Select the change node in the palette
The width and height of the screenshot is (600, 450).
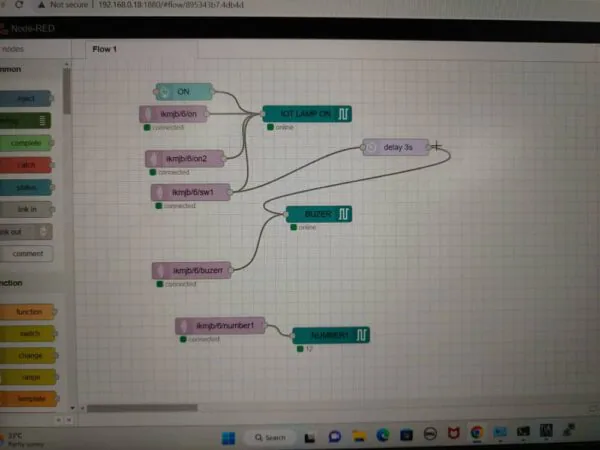(28, 355)
